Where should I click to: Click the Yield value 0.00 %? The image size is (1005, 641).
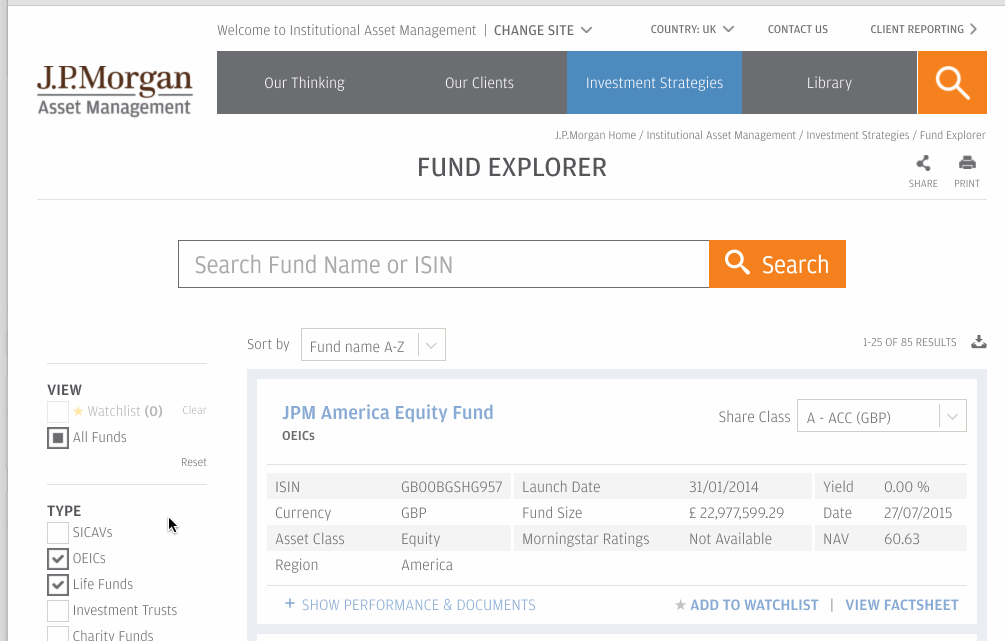[x=906, y=487]
